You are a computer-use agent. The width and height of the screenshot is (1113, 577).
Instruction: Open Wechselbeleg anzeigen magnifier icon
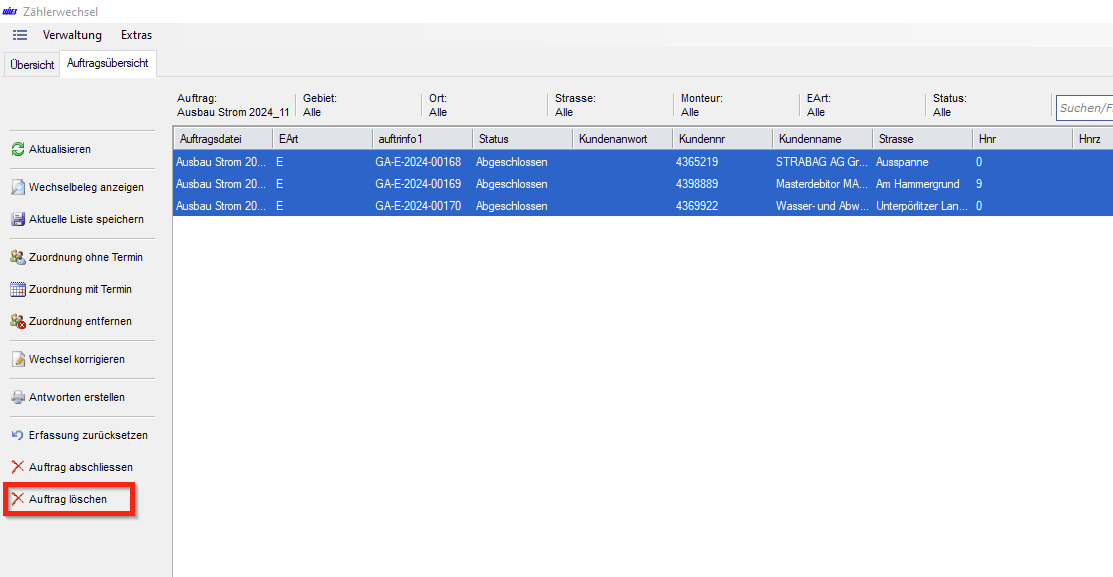point(18,187)
